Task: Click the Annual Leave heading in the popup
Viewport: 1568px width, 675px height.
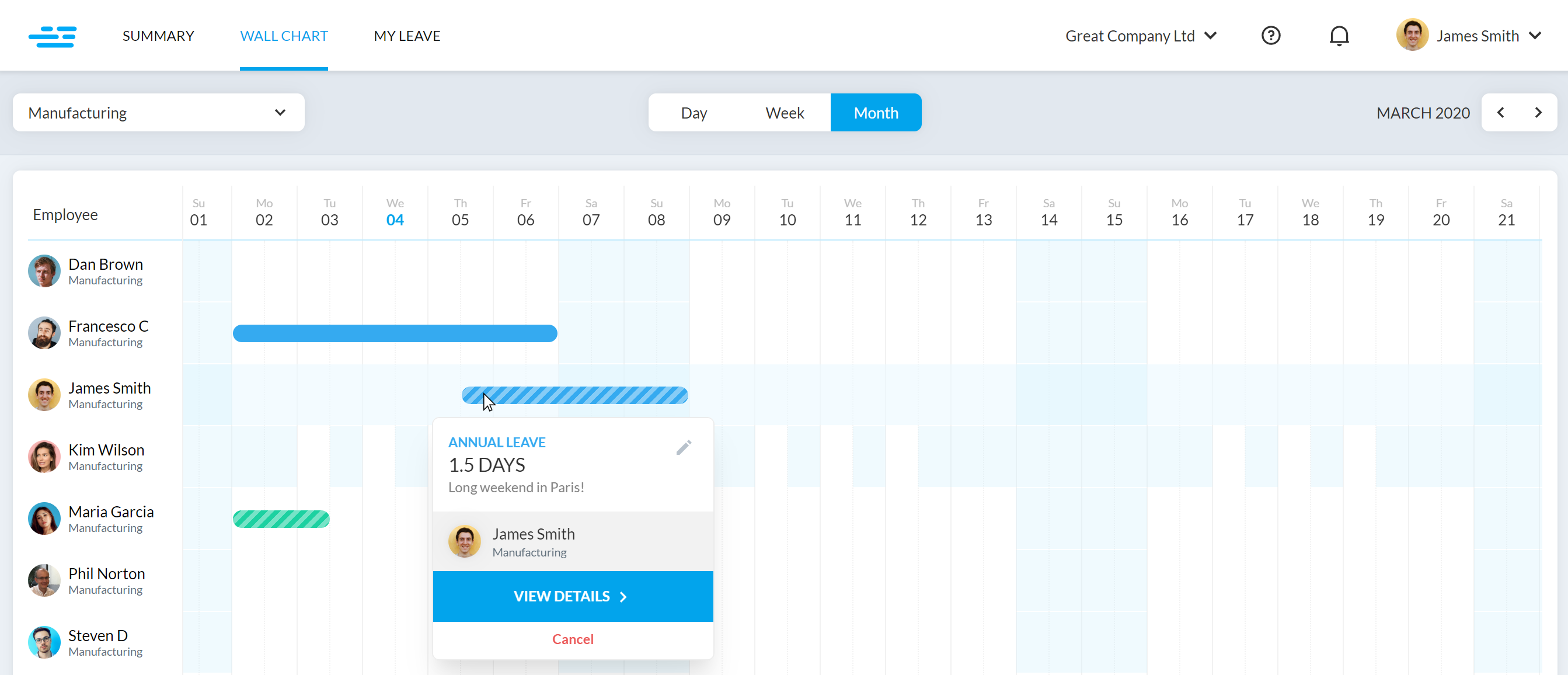Action: 497,443
